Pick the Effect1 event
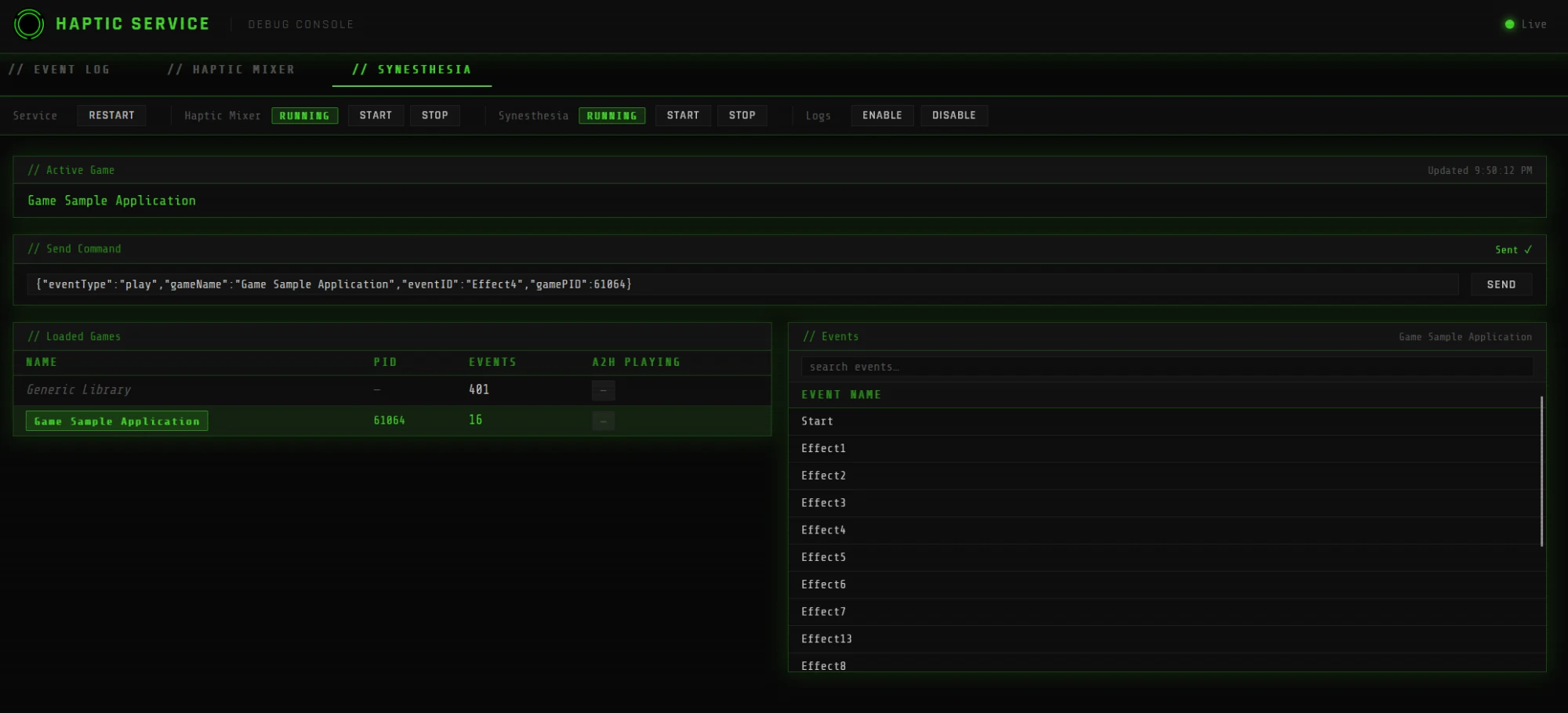The image size is (1568, 713). coord(1167,448)
